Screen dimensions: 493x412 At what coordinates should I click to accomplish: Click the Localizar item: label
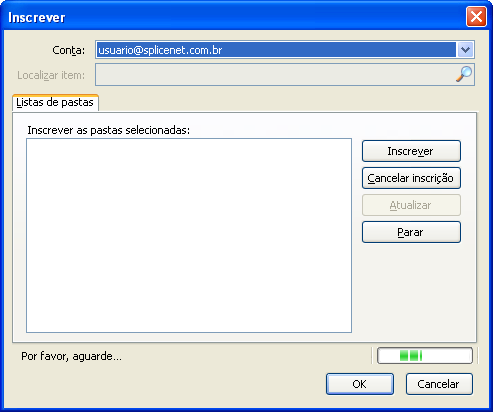(51, 75)
